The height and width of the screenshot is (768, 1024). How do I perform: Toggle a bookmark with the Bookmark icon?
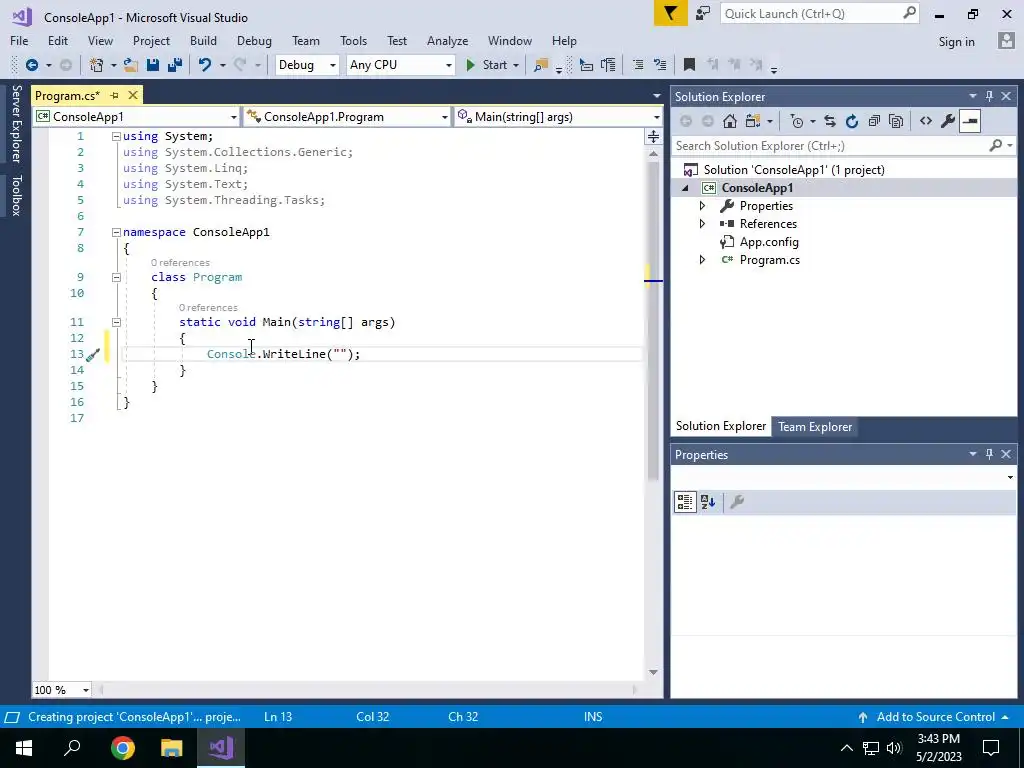pyautogui.click(x=689, y=65)
